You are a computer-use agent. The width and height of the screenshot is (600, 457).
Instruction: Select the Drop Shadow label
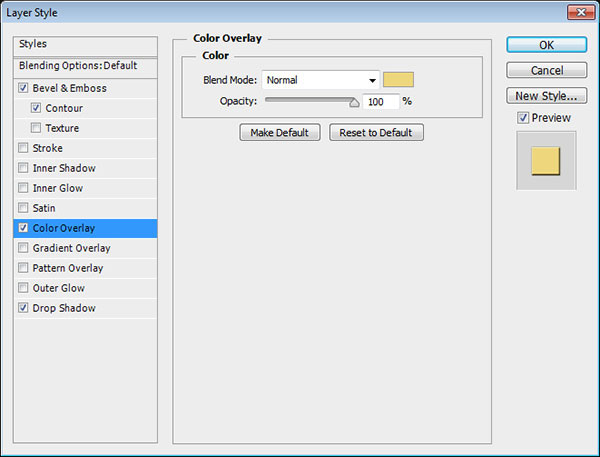pos(64,308)
